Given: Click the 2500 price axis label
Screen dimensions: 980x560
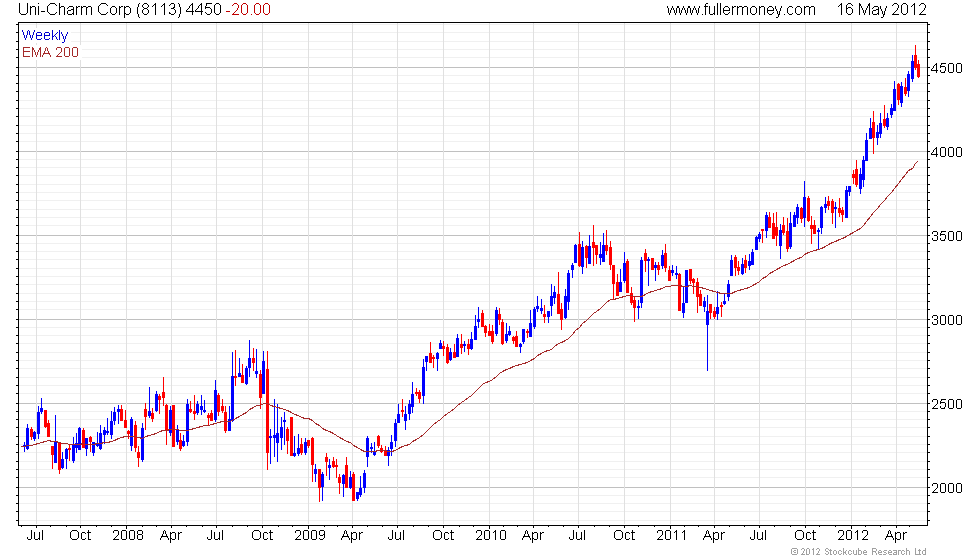Looking at the screenshot, I should pos(946,404).
